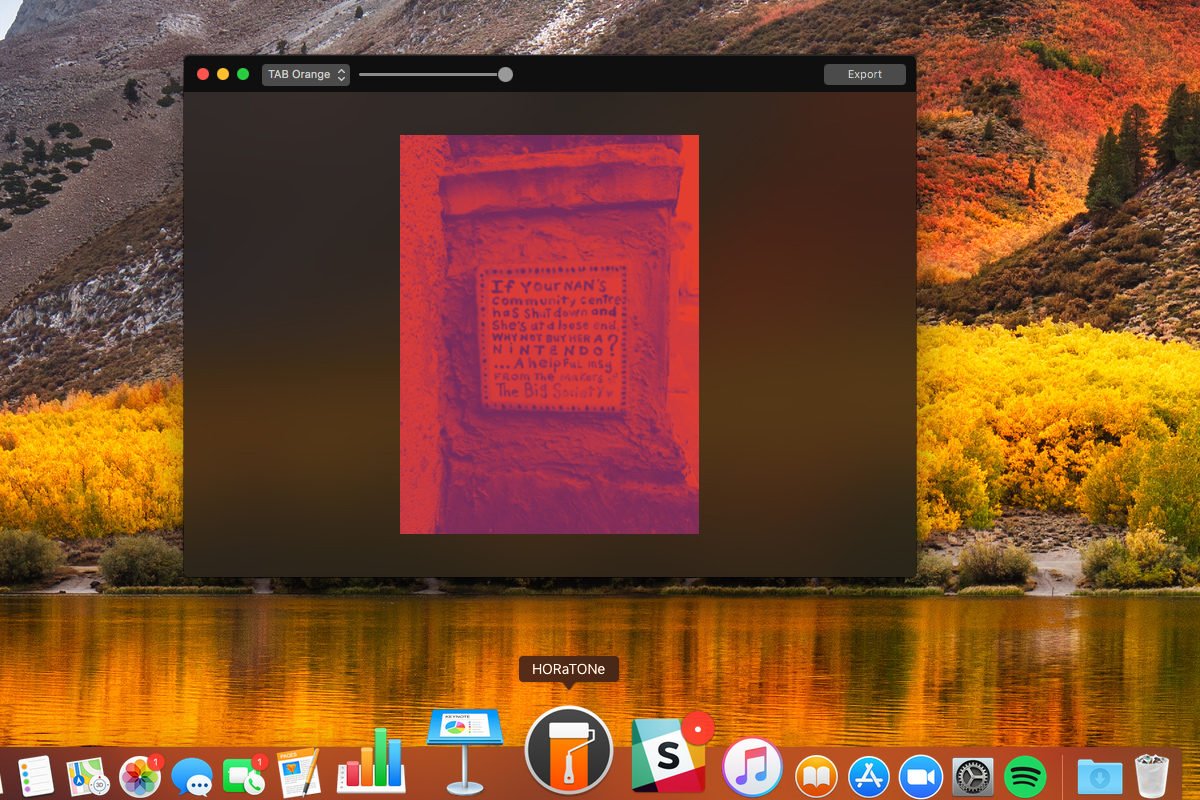1200x800 pixels.
Task: Click the duotone image preview
Action: 549,334
